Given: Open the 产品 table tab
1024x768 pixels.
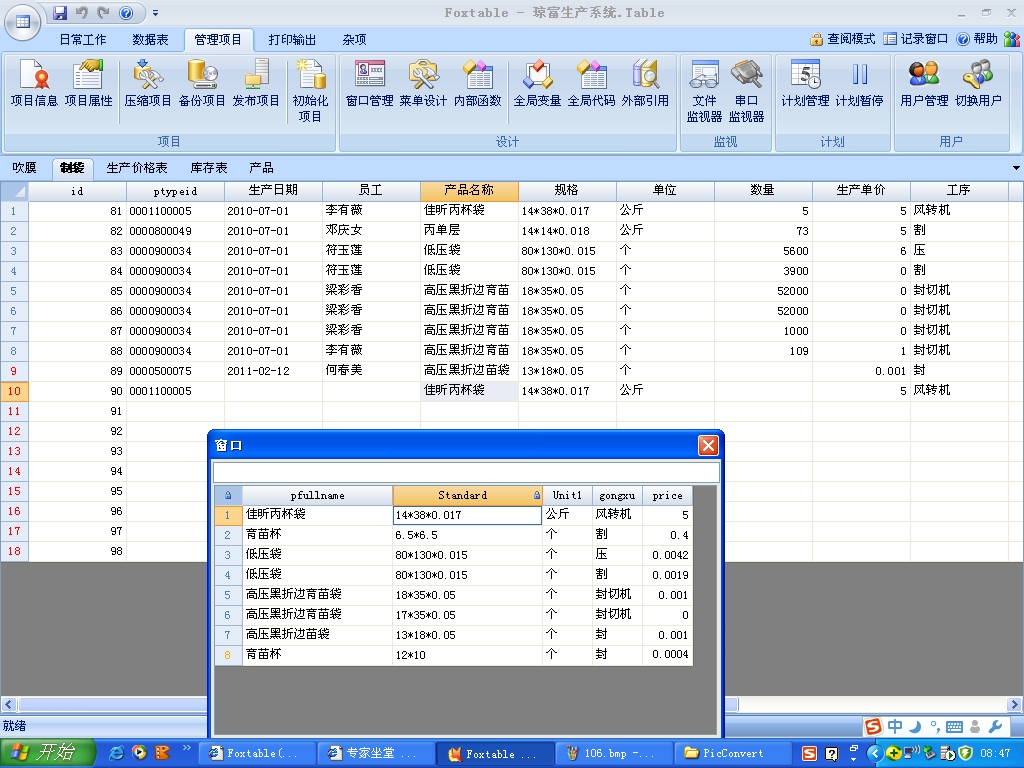Looking at the screenshot, I should pos(261,168).
